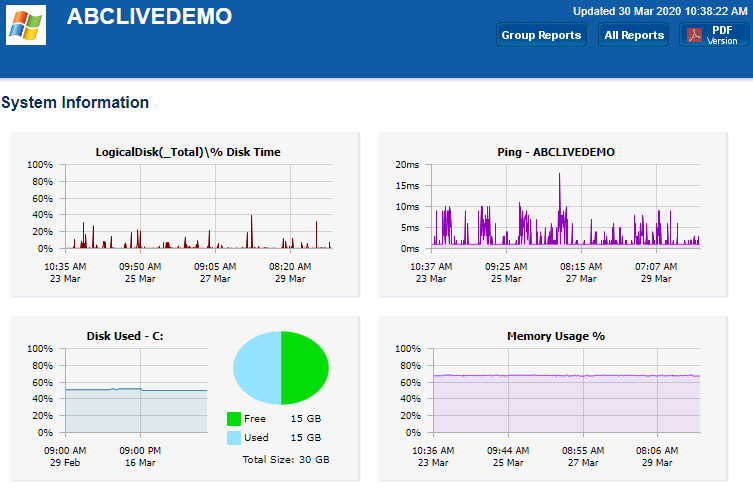Click the Total Size: 30 GB label
Image resolution: width=753 pixels, height=490 pixels.
coord(285,460)
